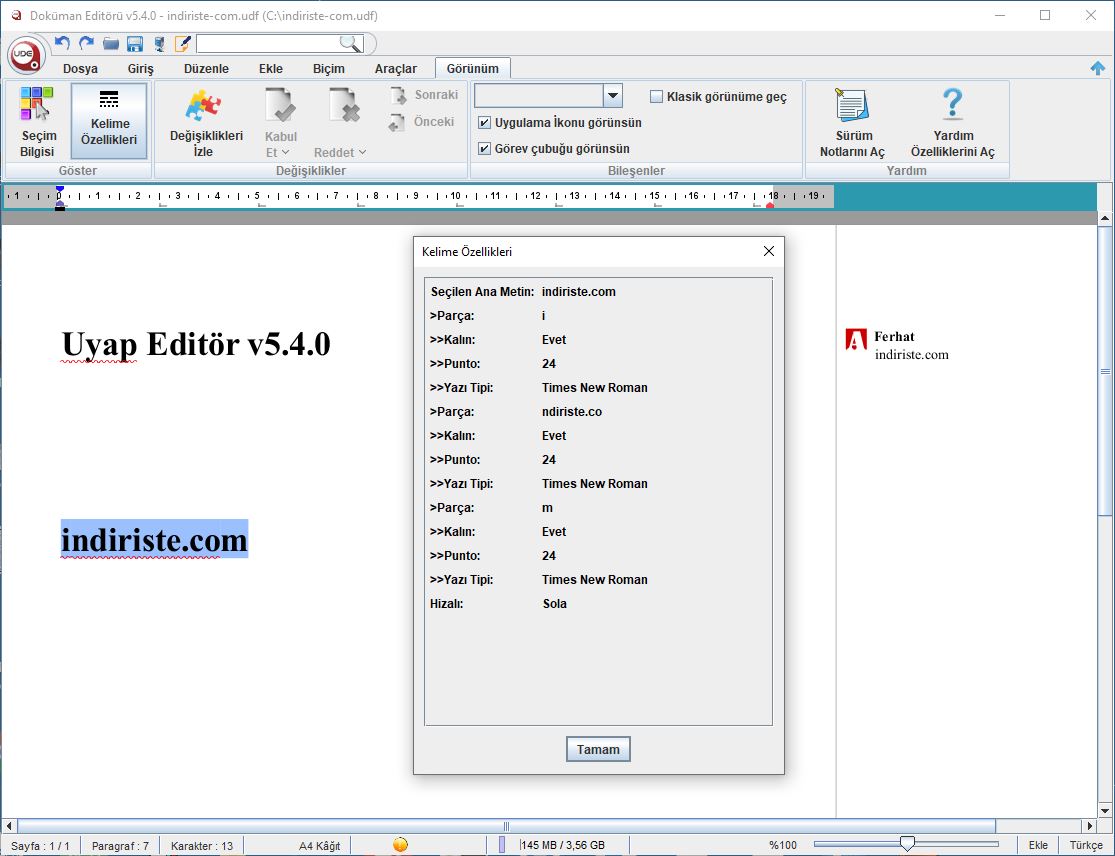Viewport: 1115px width, 856px height.
Task: Open the UDE application menu logo
Action: point(26,55)
